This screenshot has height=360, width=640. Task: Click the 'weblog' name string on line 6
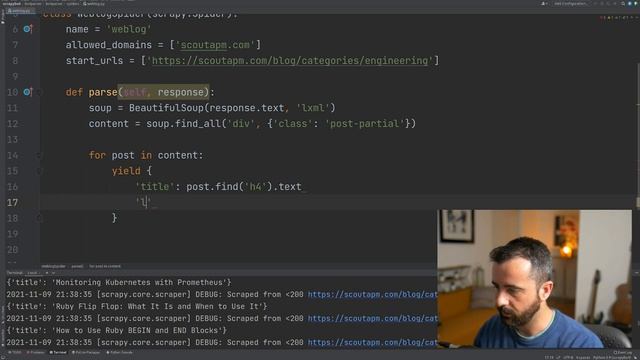(129, 29)
